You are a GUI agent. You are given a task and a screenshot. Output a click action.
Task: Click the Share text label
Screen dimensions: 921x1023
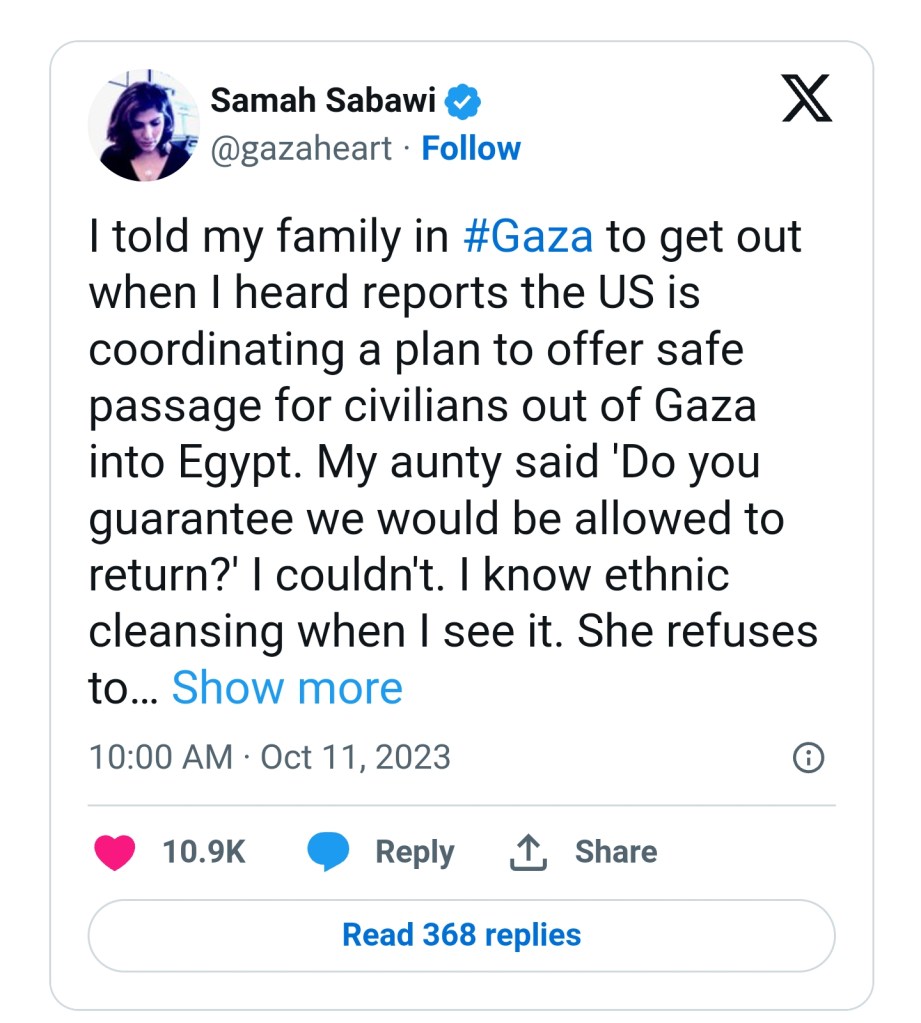tap(616, 852)
